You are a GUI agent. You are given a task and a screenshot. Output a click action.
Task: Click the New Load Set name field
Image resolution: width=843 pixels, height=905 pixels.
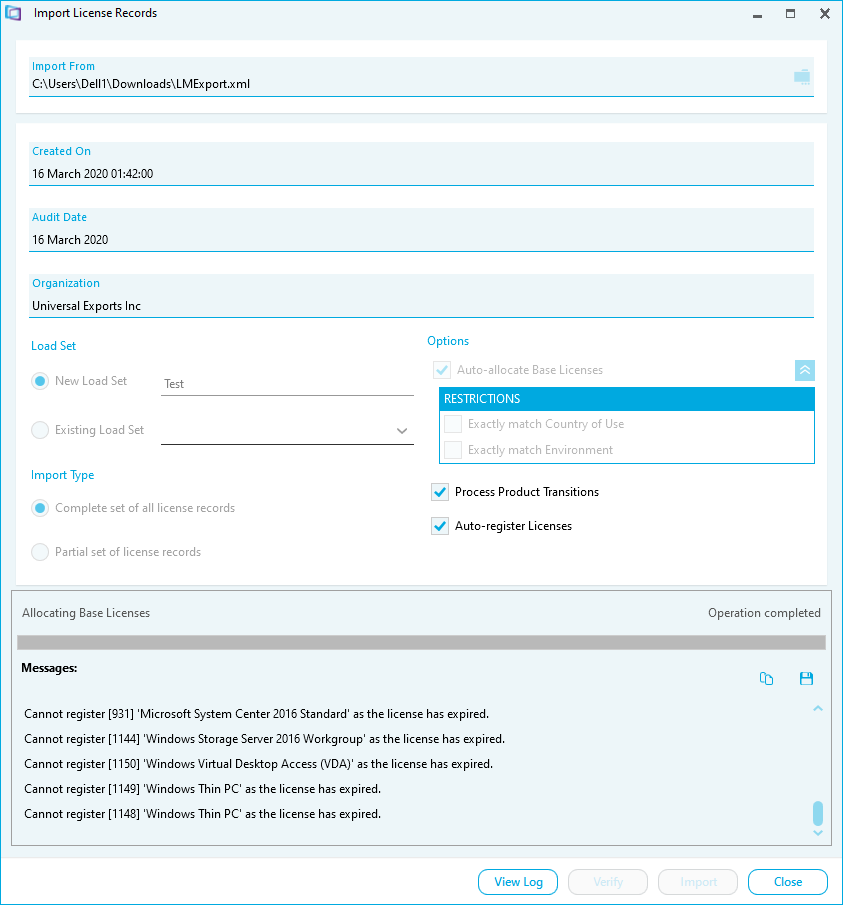287,384
